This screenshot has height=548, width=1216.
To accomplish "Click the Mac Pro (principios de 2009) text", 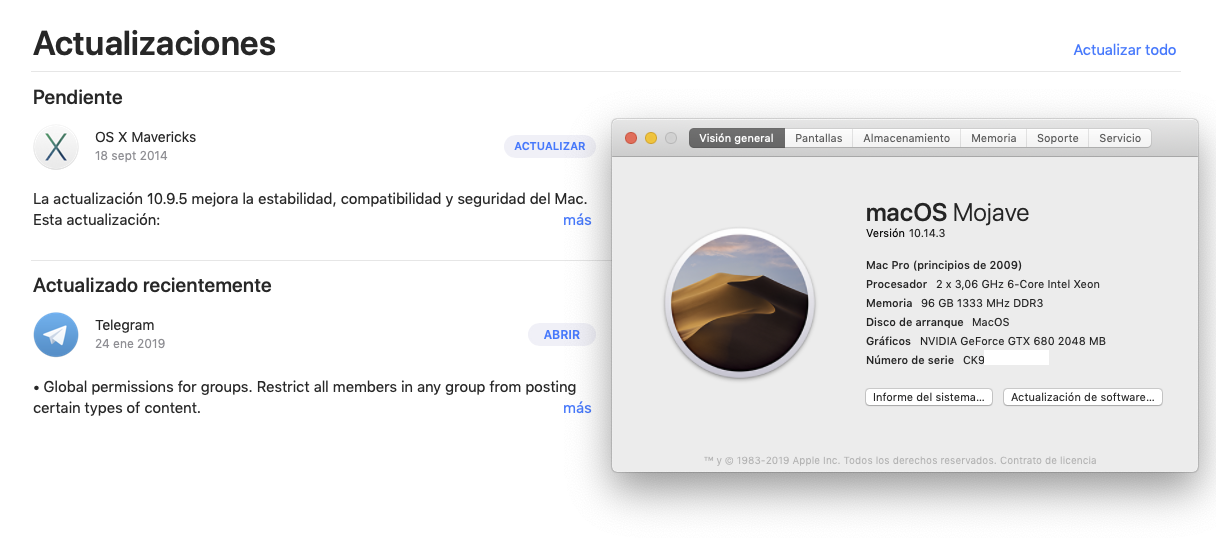I will 944,265.
